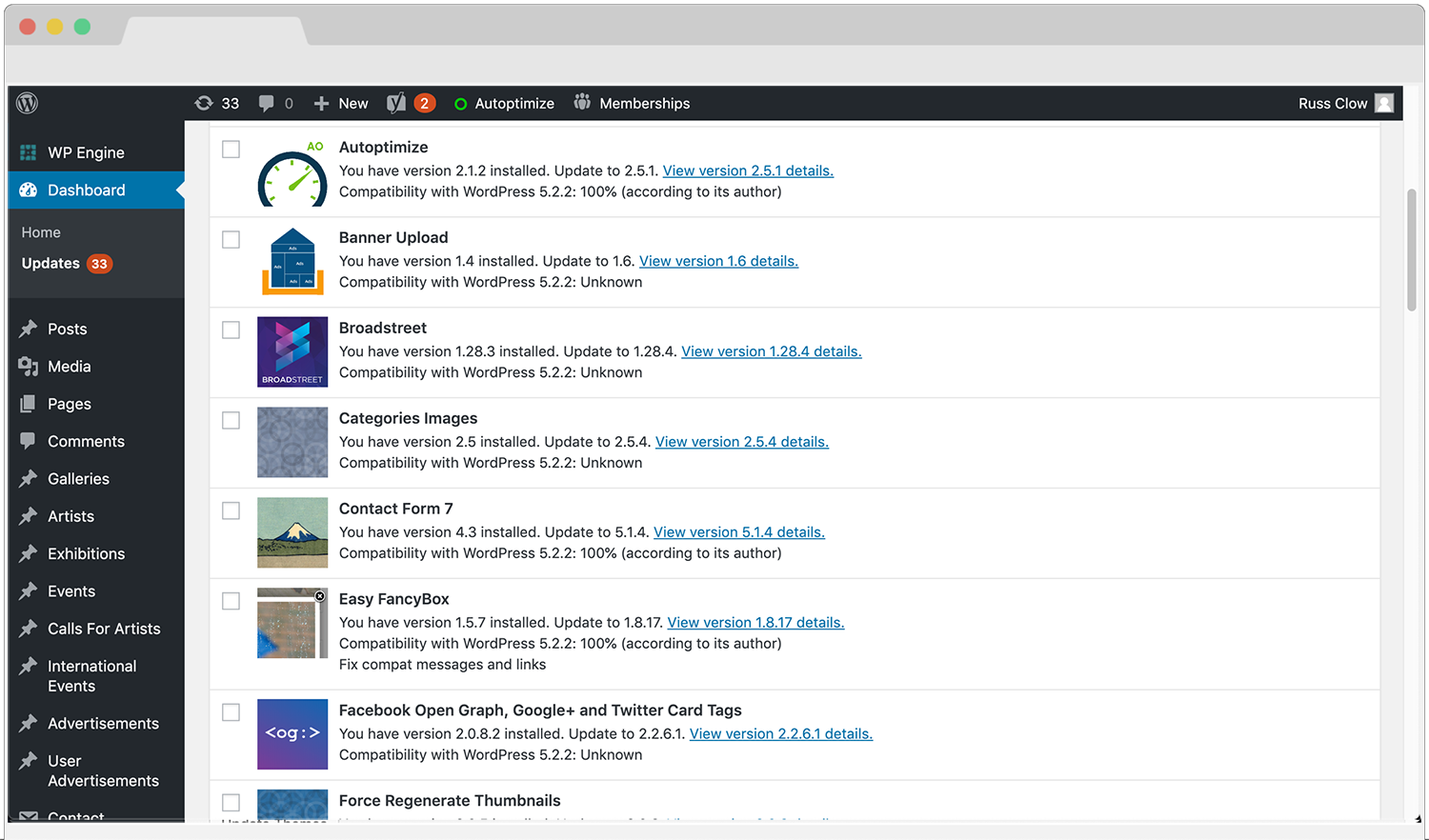This screenshot has width=1429, height=840.
Task: Click the Calls For Artists menu label
Action: (x=104, y=629)
